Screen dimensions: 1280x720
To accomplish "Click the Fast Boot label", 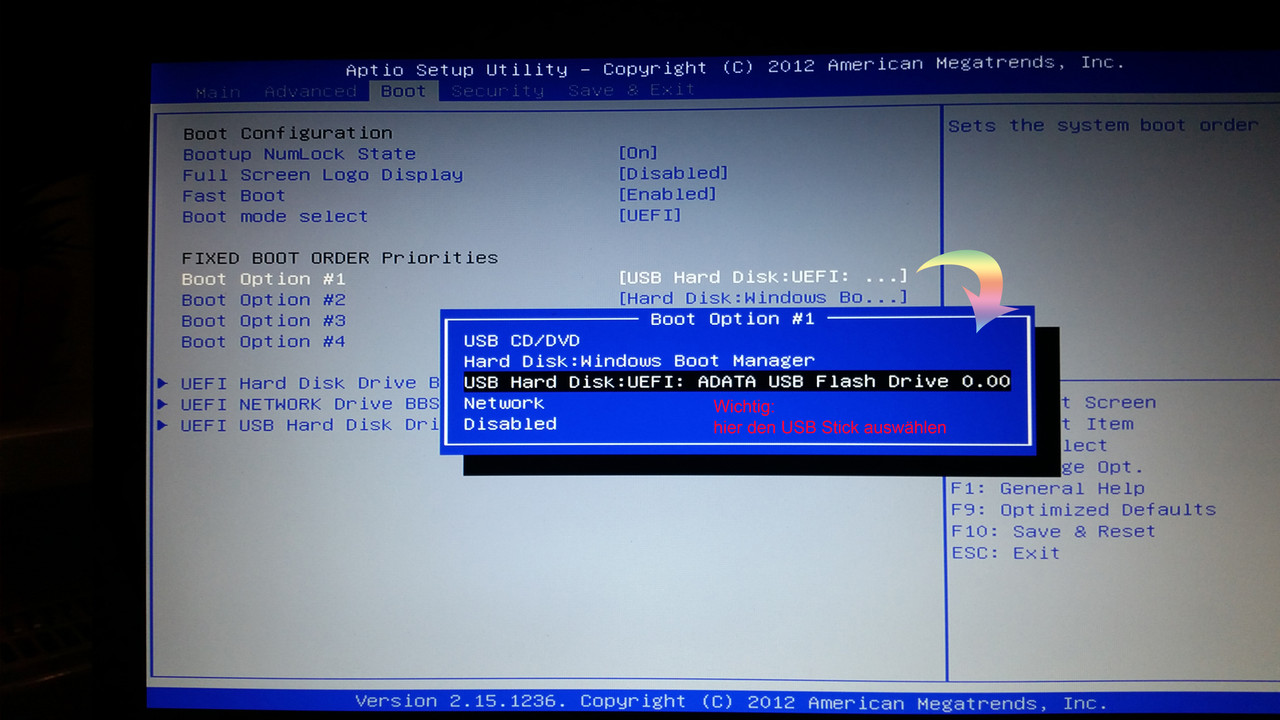I will 234,196.
